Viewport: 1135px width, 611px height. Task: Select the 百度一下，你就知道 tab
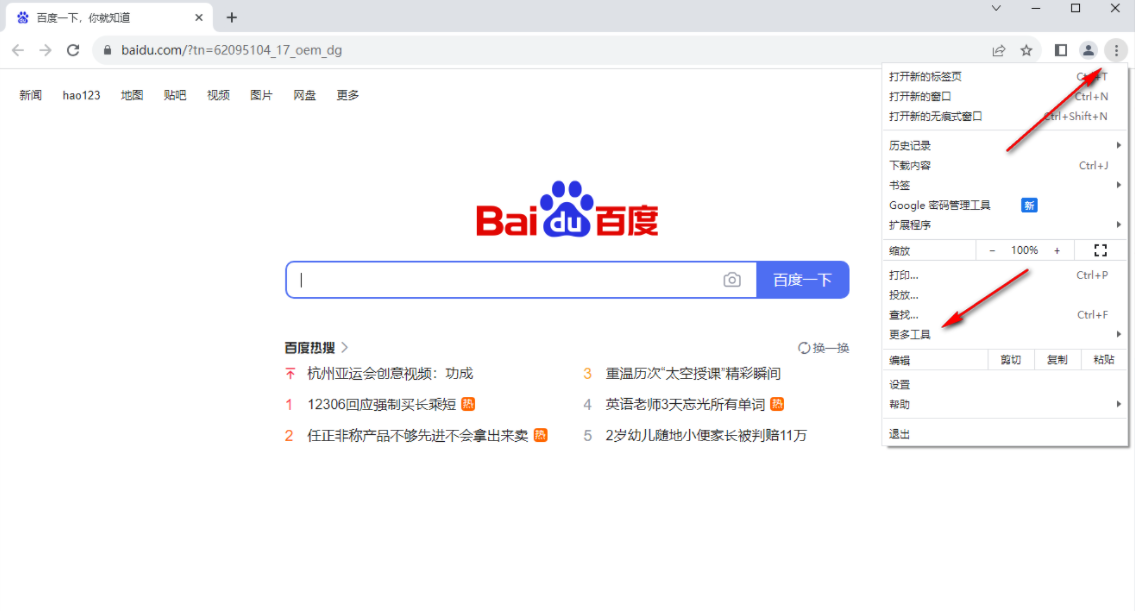tap(109, 17)
